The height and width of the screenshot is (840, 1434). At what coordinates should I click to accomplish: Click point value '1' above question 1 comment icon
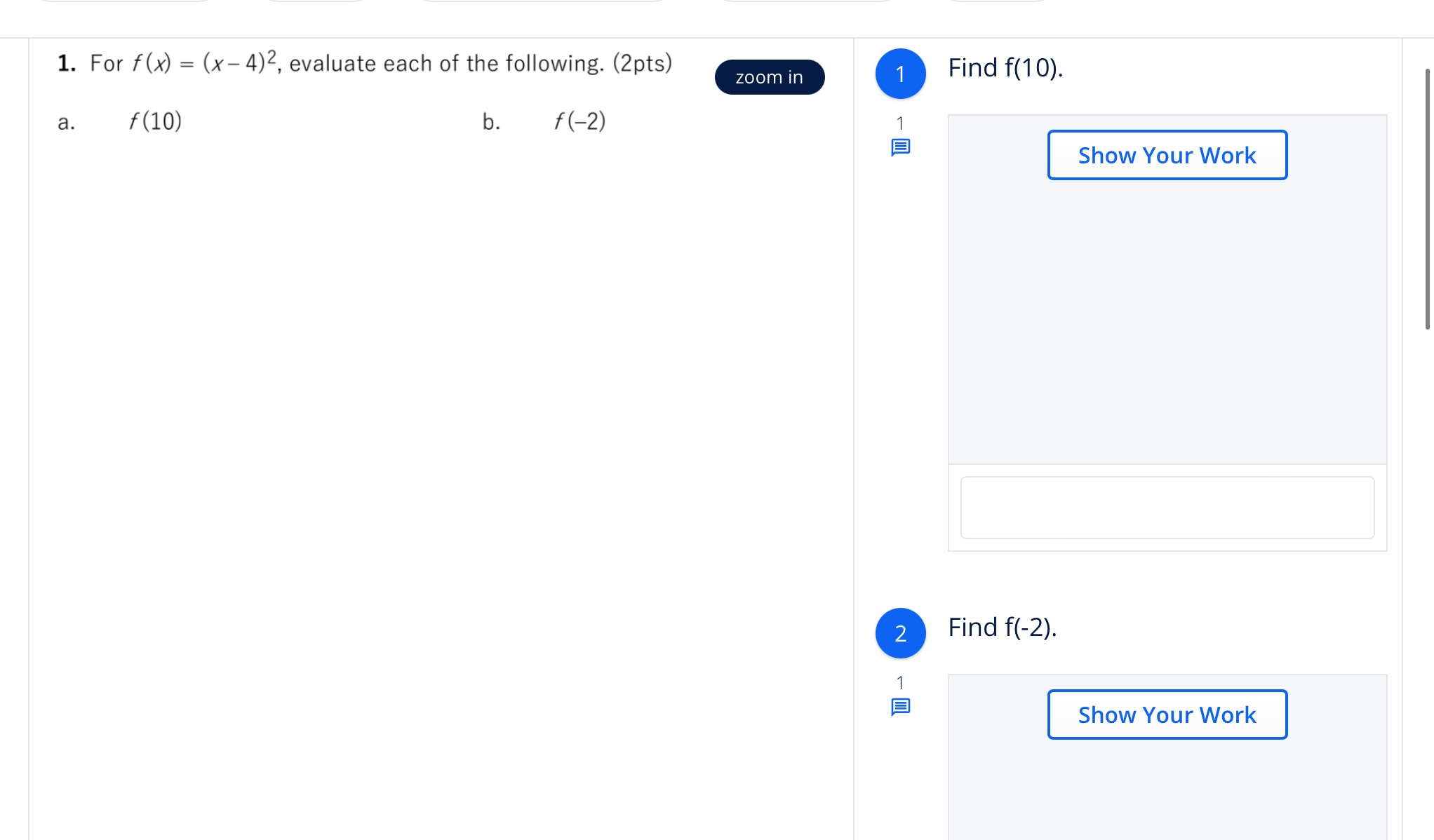pos(900,123)
